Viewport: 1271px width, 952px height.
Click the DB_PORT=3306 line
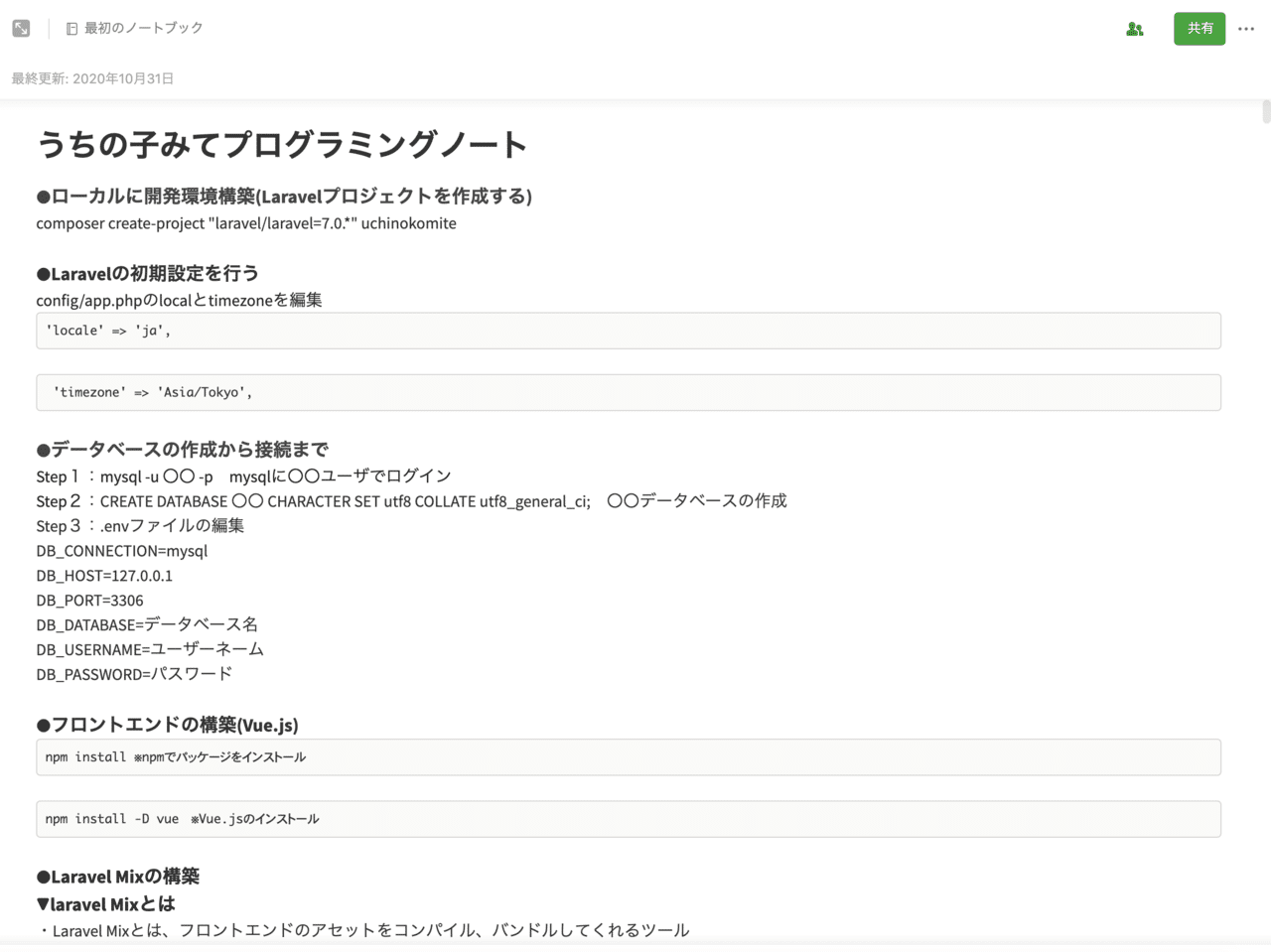tap(90, 601)
